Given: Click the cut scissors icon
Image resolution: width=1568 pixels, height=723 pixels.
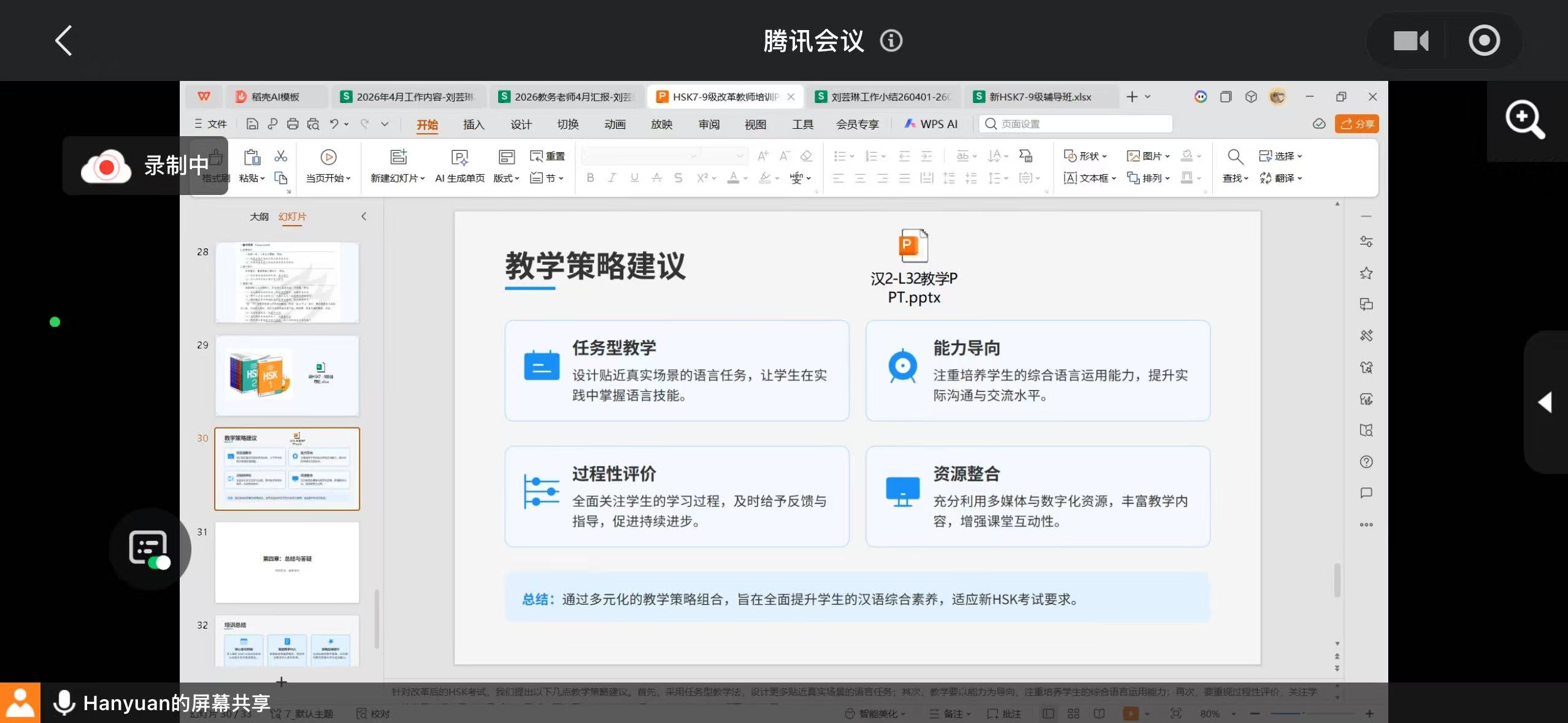Looking at the screenshot, I should (x=280, y=156).
